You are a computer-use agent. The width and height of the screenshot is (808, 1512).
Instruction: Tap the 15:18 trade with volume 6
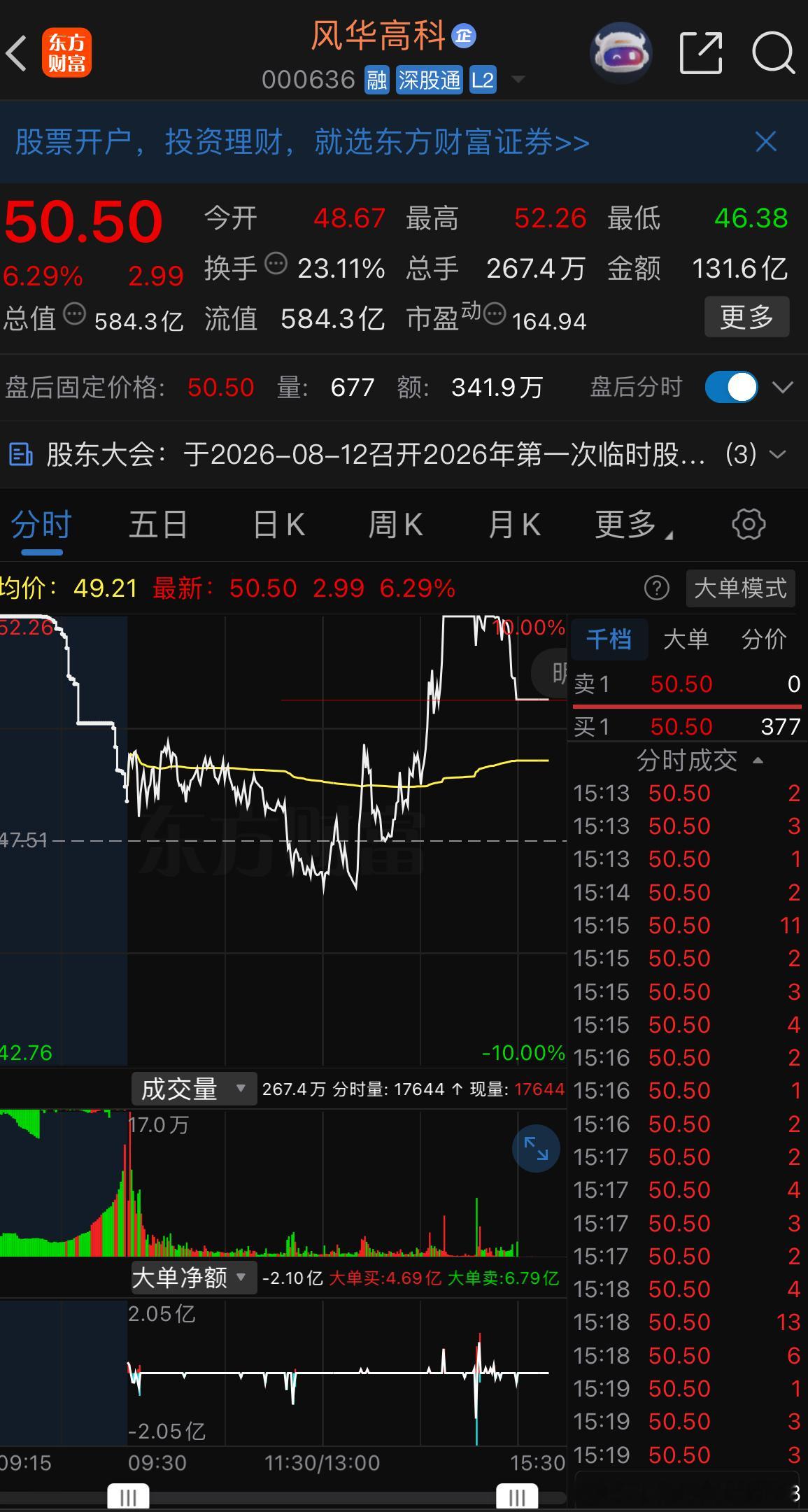[687, 1355]
